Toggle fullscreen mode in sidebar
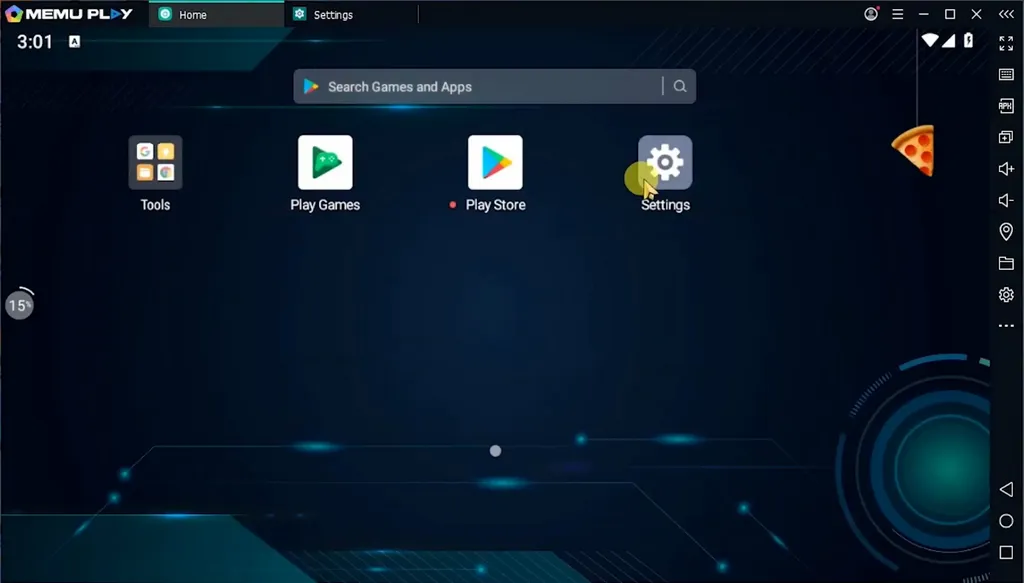The height and width of the screenshot is (583, 1024). [x=1006, y=43]
